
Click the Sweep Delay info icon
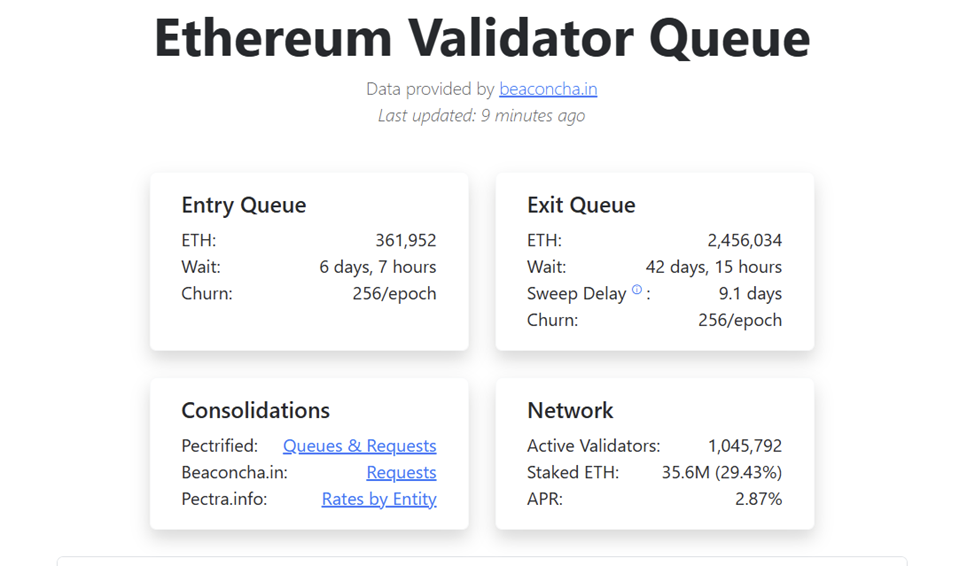pos(636,291)
